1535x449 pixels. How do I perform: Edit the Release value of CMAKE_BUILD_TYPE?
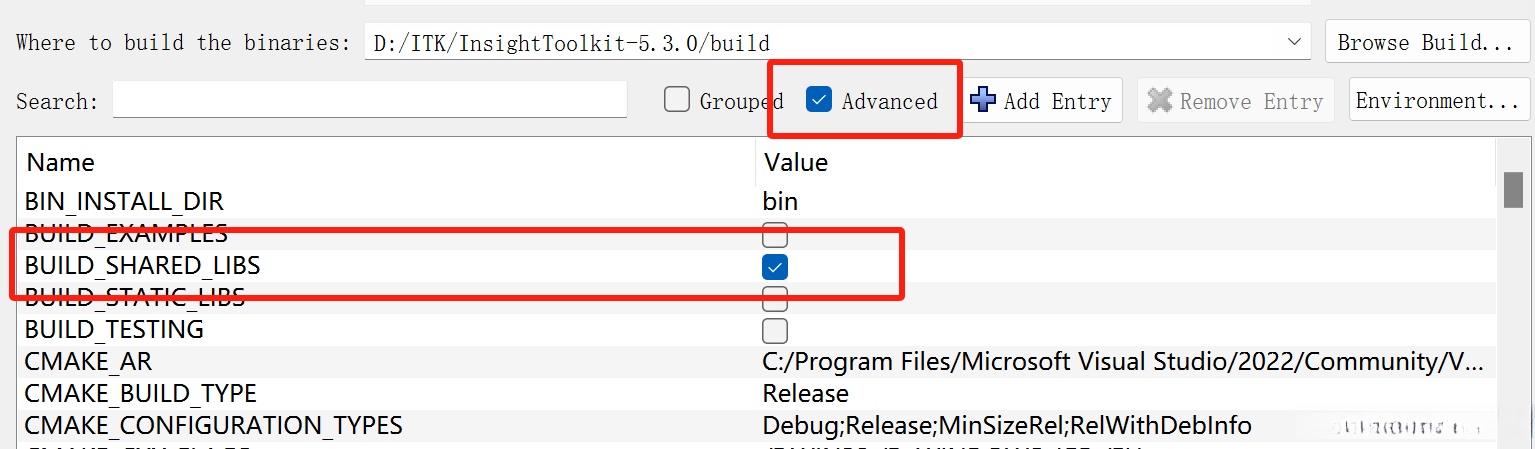[x=805, y=393]
